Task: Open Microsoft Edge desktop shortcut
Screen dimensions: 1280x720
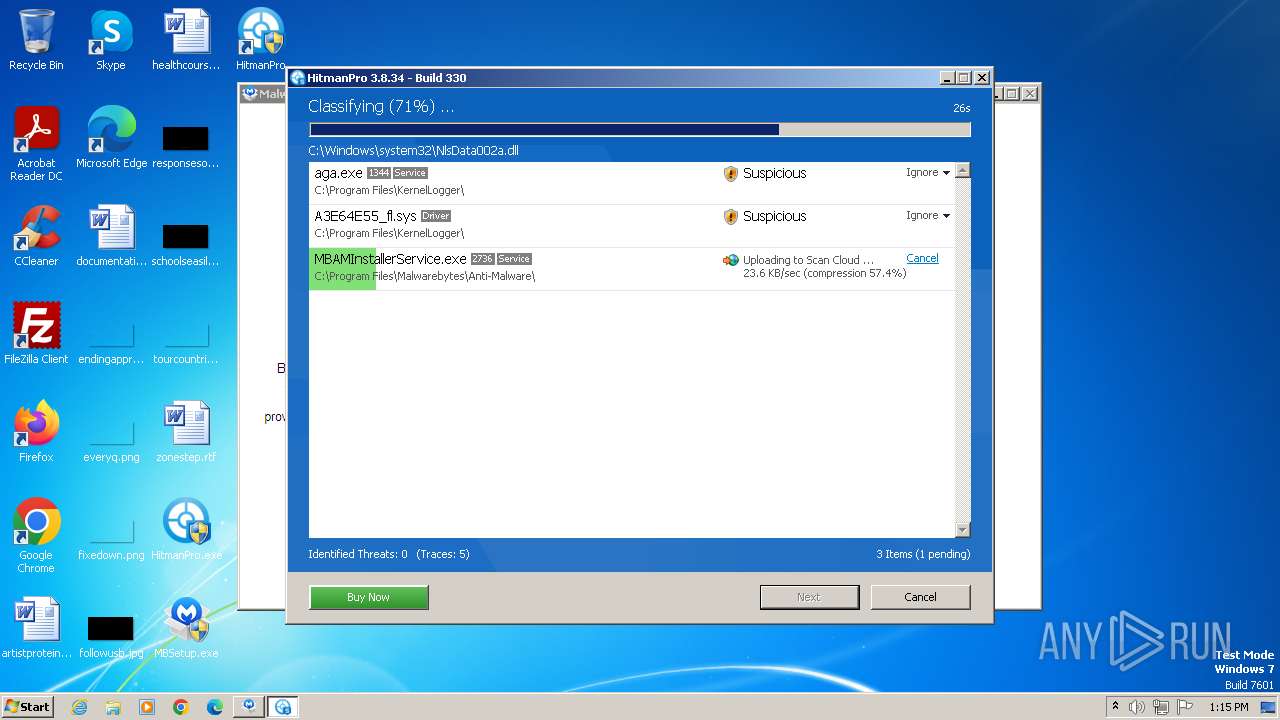Action: [x=111, y=138]
